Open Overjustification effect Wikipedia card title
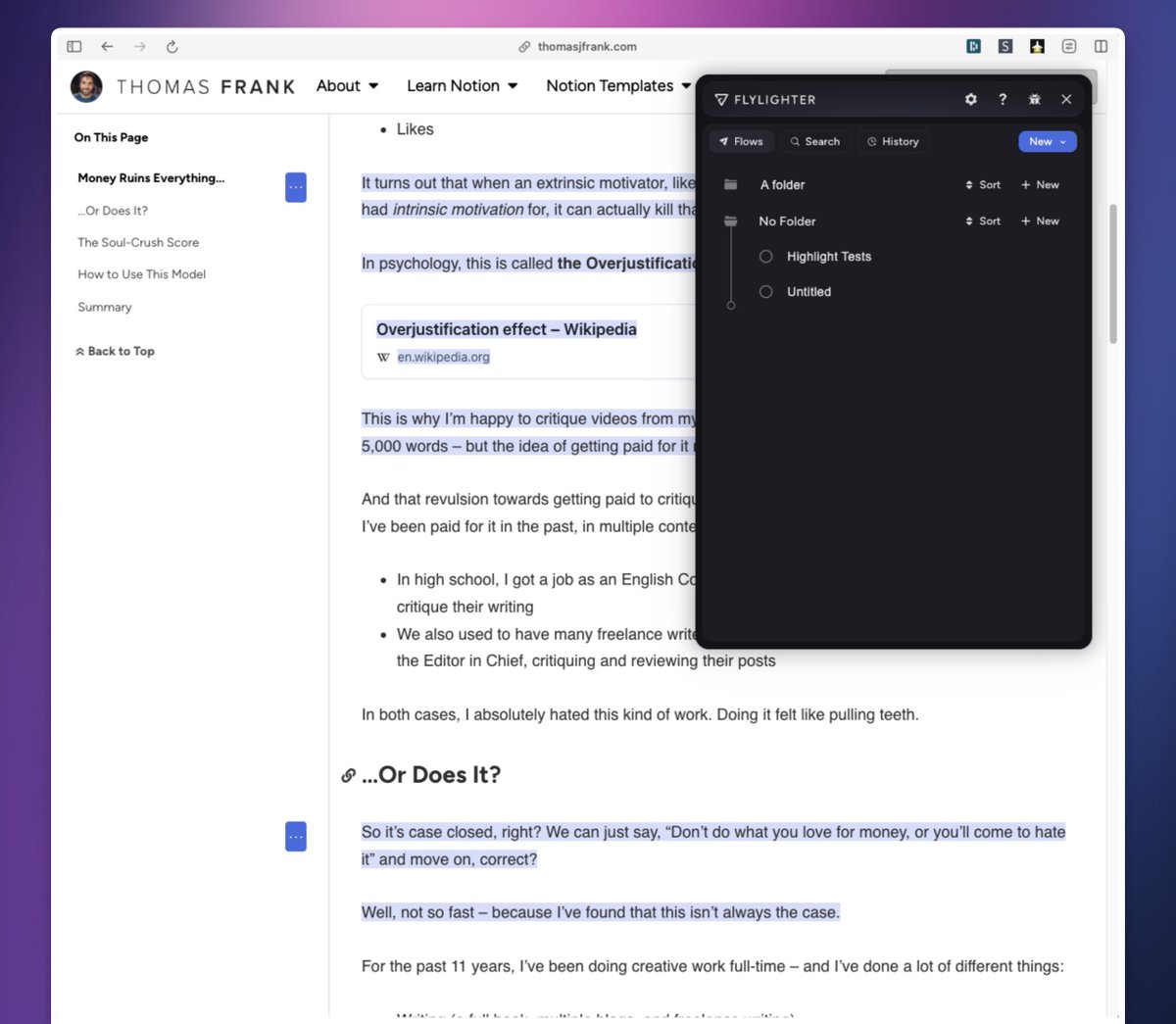 pyautogui.click(x=507, y=329)
